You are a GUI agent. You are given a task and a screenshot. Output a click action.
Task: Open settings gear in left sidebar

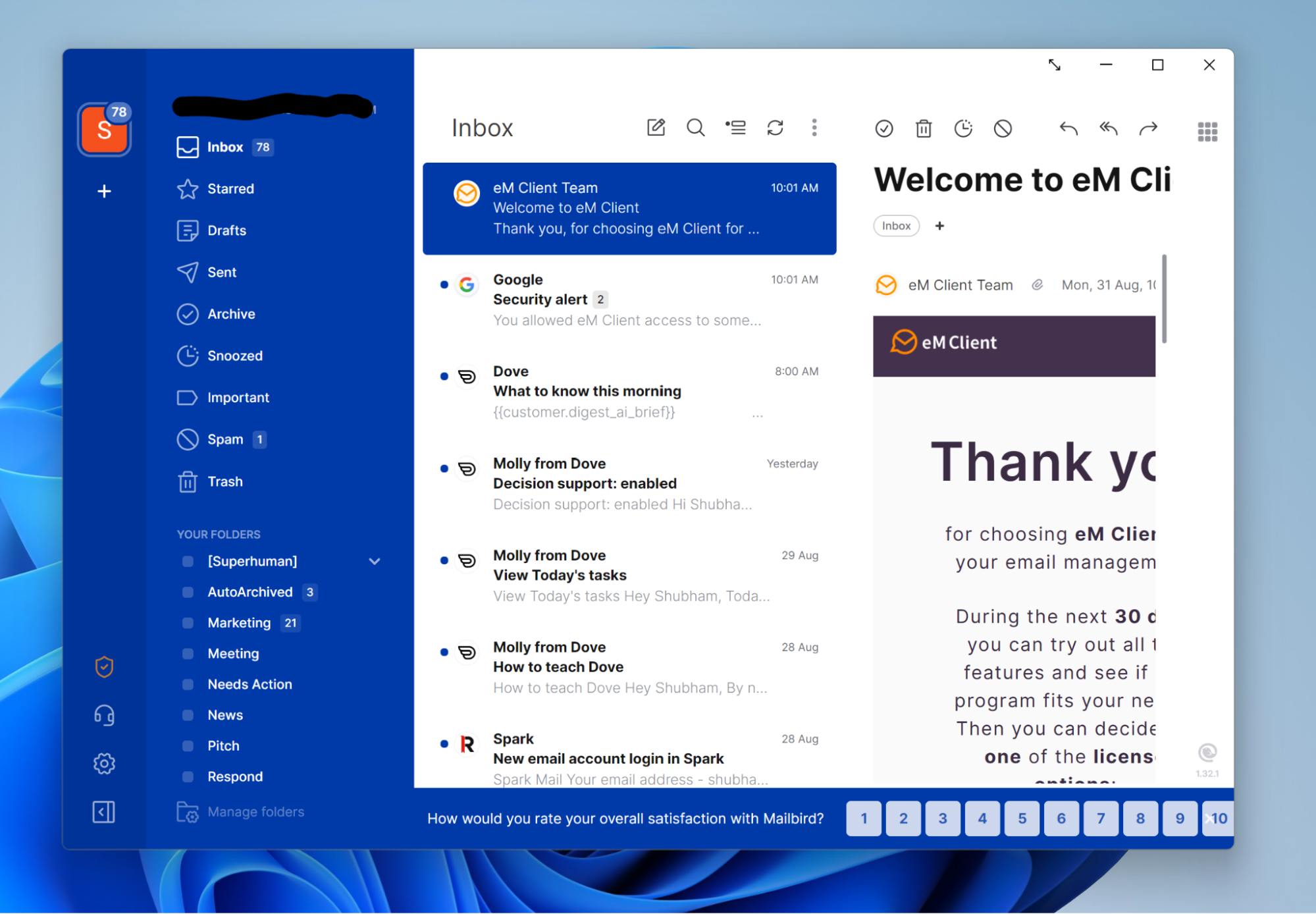point(104,763)
